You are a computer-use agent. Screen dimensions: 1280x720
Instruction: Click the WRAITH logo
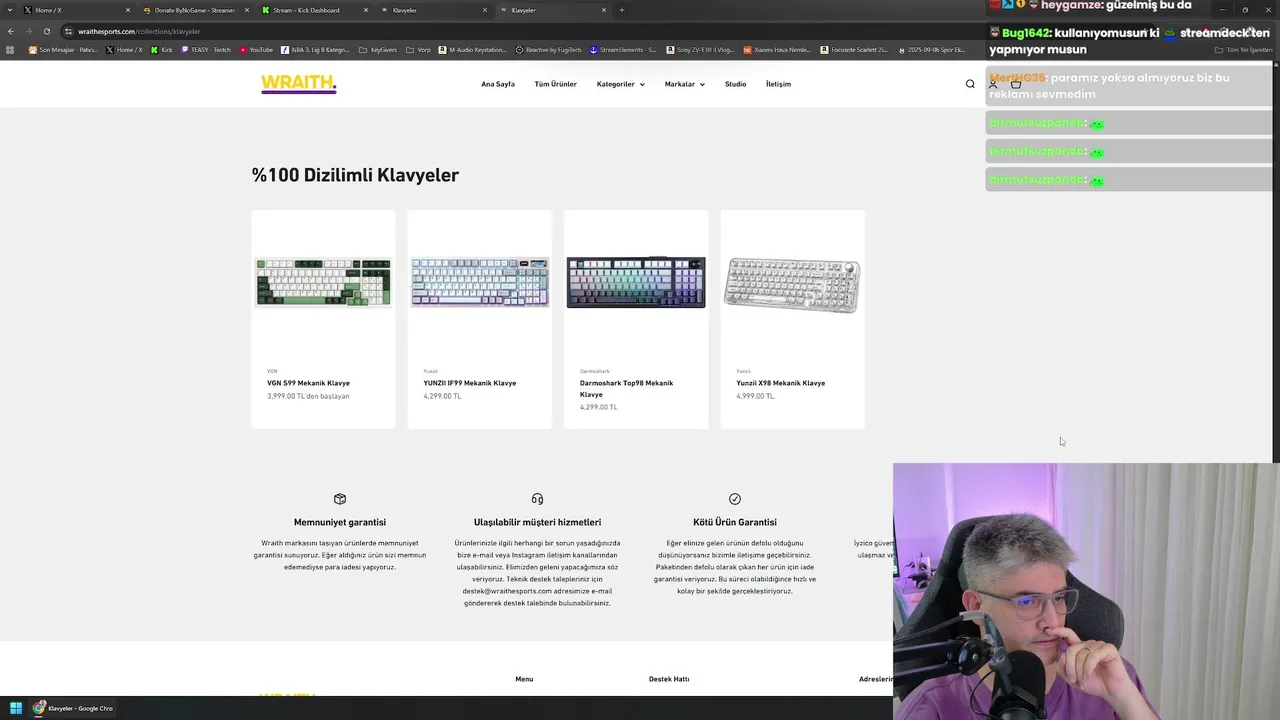click(299, 84)
